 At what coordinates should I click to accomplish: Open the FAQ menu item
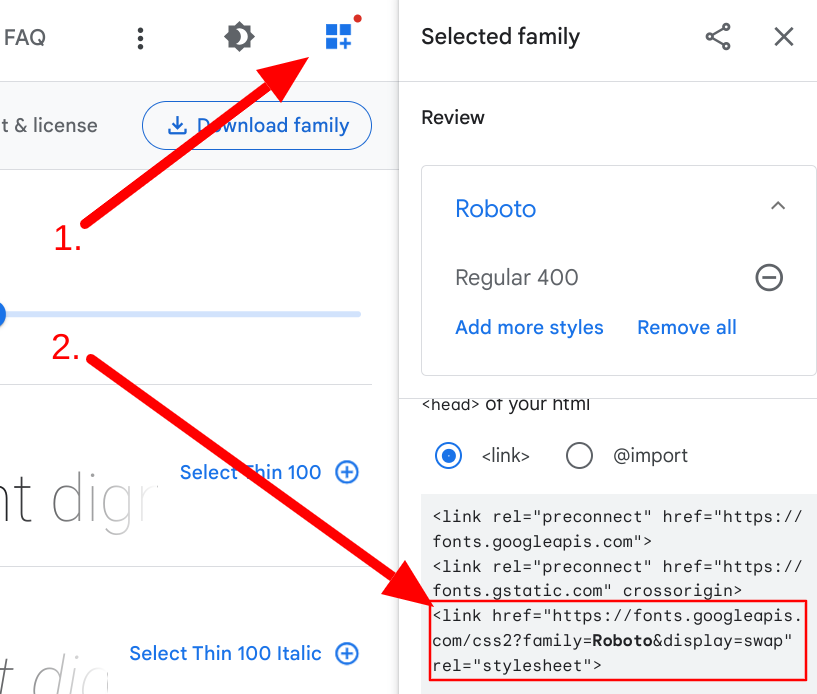click(x=24, y=38)
